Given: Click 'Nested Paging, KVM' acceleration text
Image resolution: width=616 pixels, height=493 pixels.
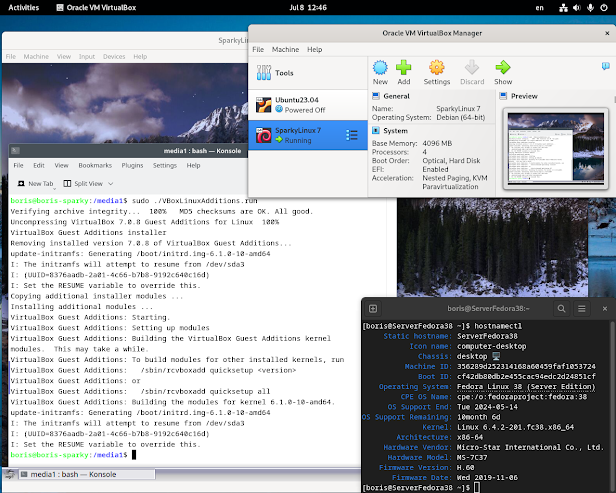Looking at the screenshot, I should pyautogui.click(x=455, y=178).
